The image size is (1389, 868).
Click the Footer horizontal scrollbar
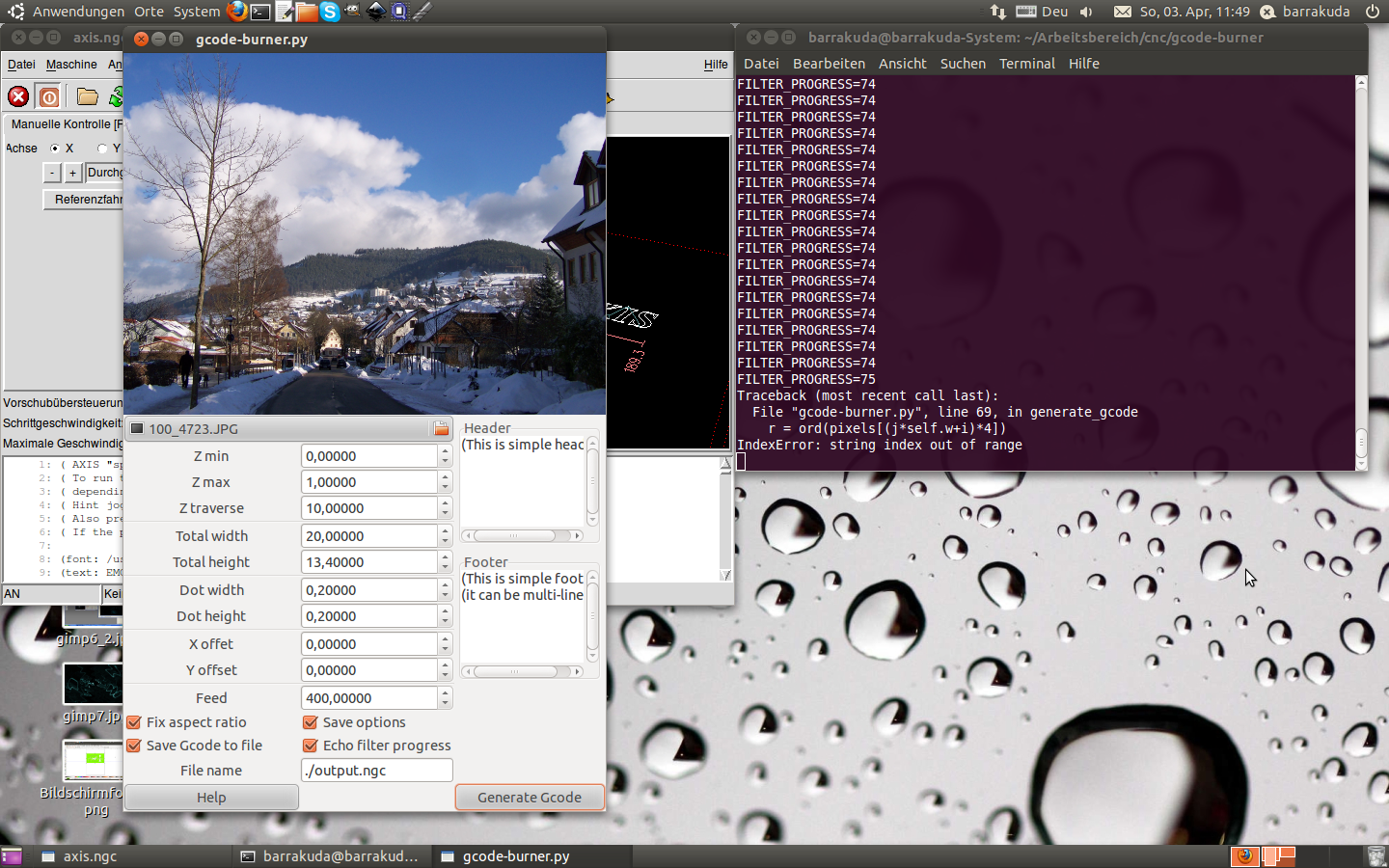click(522, 671)
